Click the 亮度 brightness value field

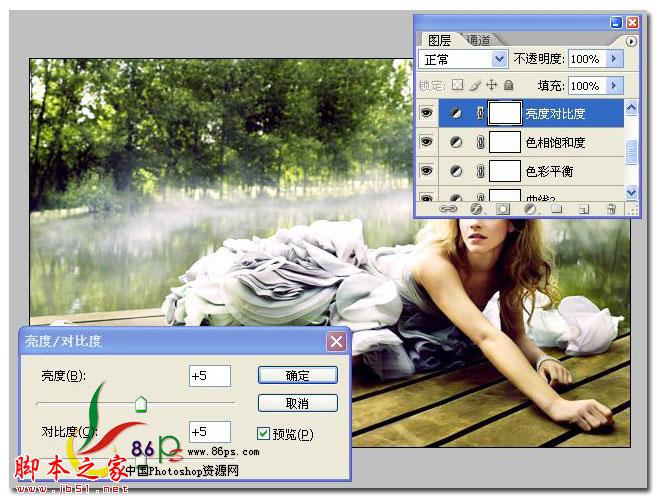pyautogui.click(x=210, y=375)
